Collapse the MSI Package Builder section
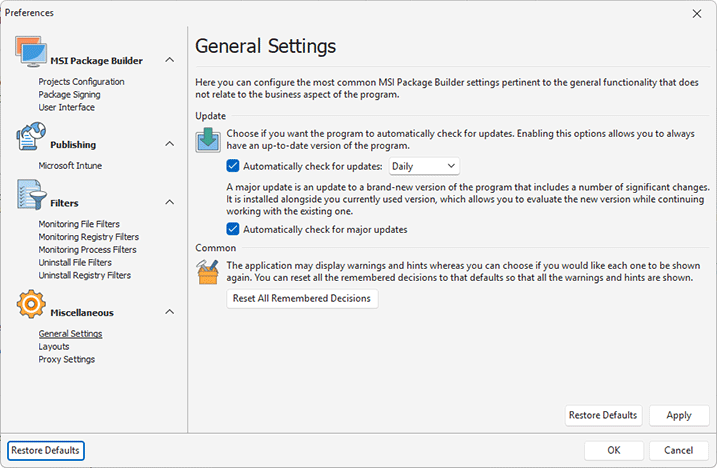Viewport: 717px width, 468px height. [x=169, y=61]
